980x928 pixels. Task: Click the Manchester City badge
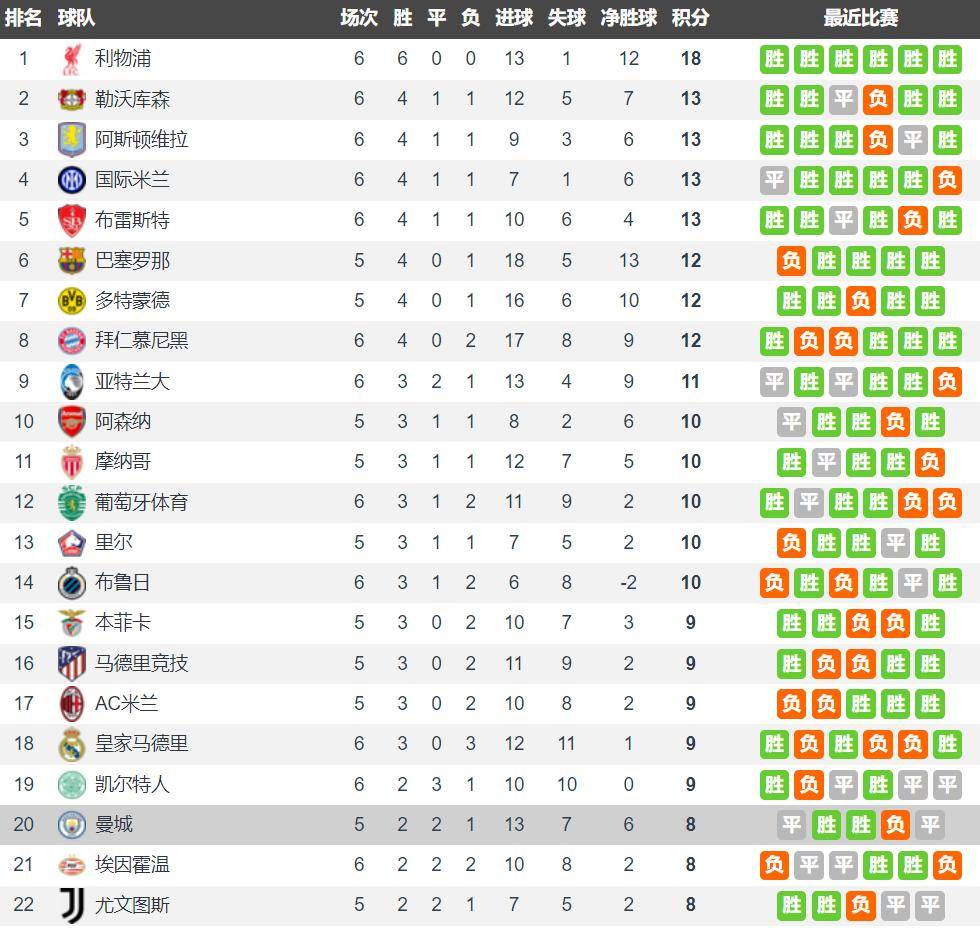click(x=71, y=825)
